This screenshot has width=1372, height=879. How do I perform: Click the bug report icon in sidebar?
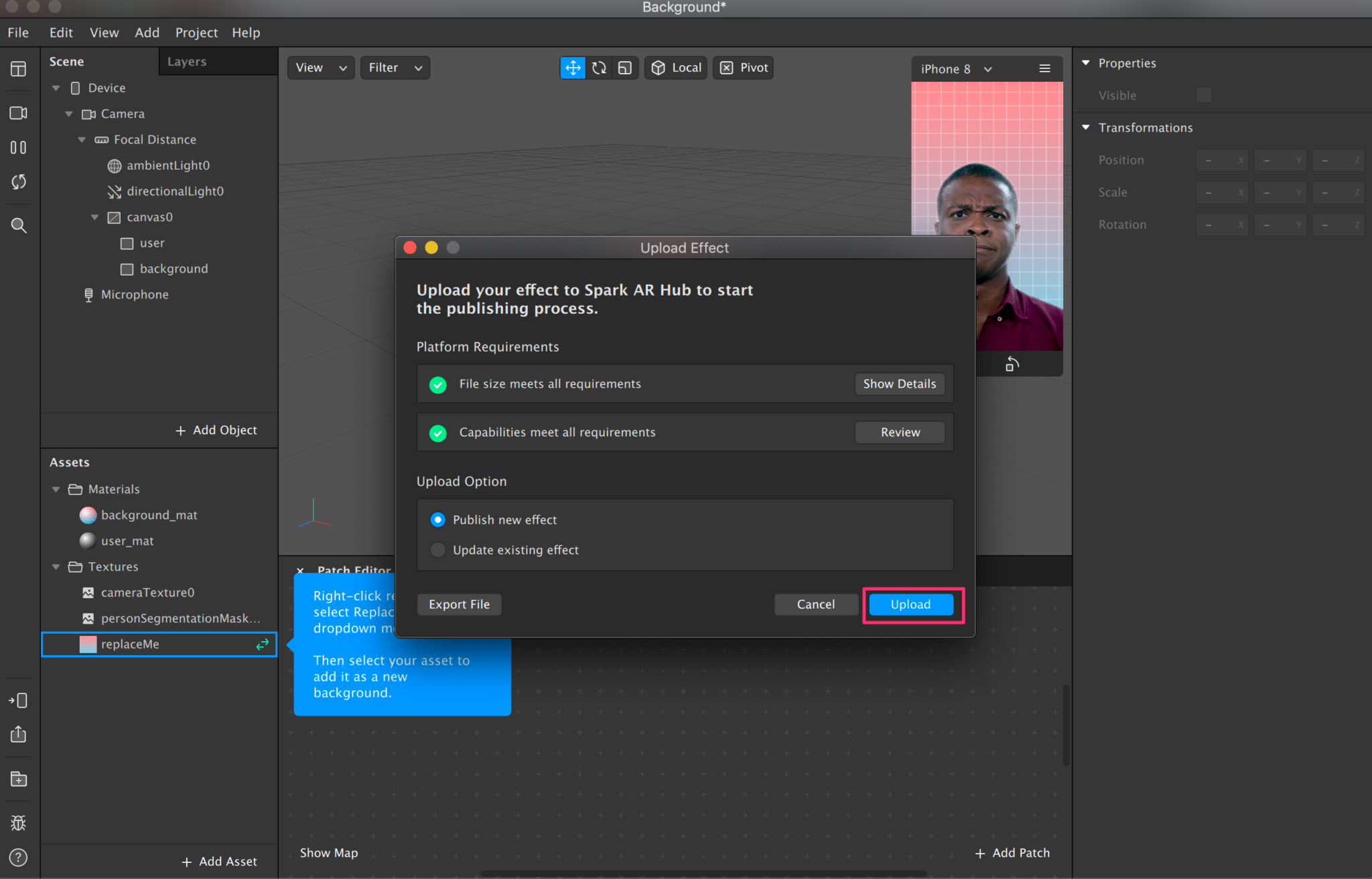point(19,823)
